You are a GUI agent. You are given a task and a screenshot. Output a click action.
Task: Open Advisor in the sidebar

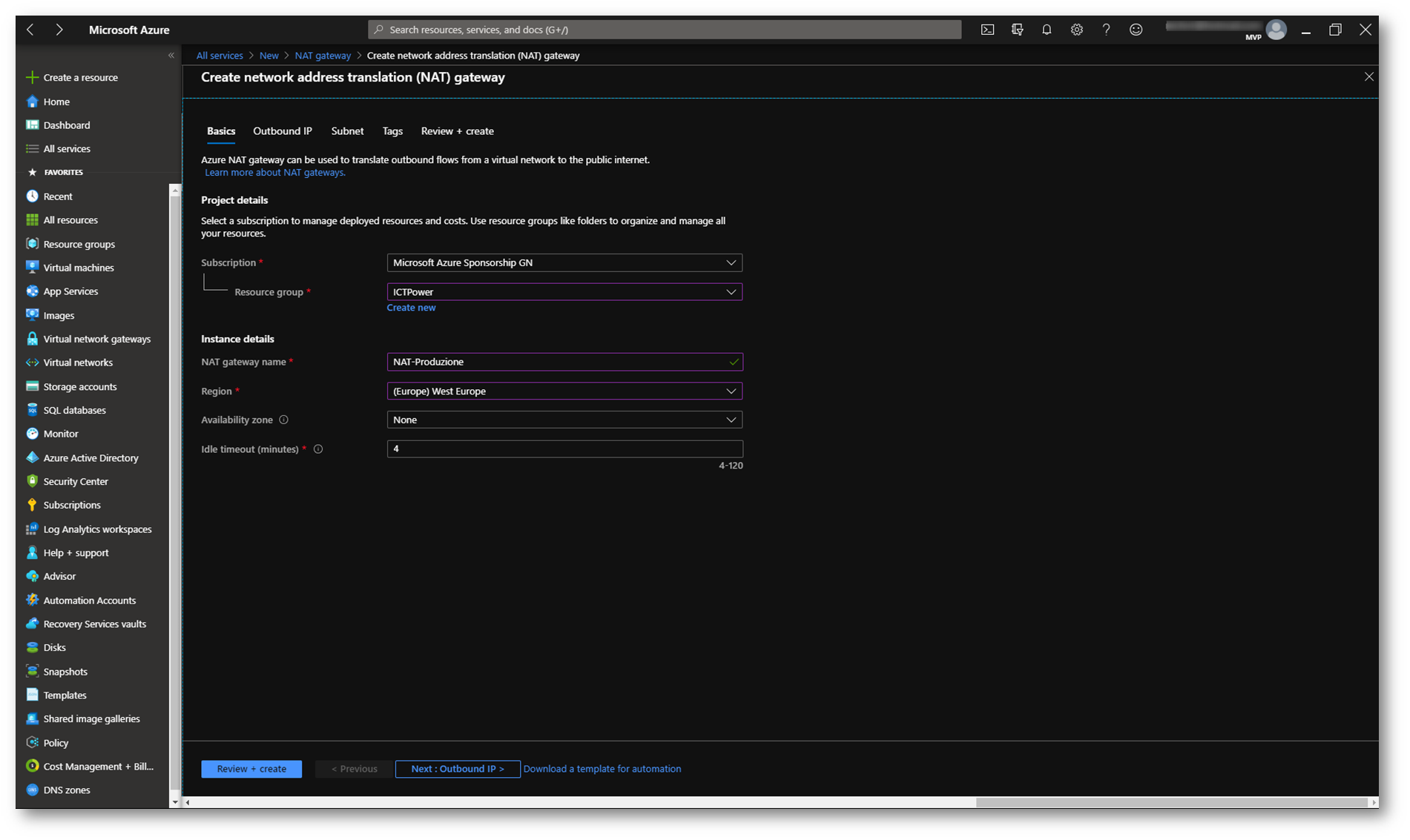pyautogui.click(x=59, y=576)
